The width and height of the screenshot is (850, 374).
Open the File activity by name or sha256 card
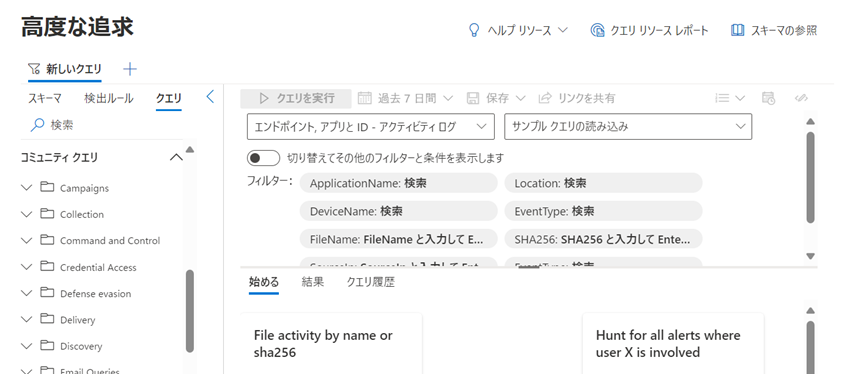pos(331,344)
